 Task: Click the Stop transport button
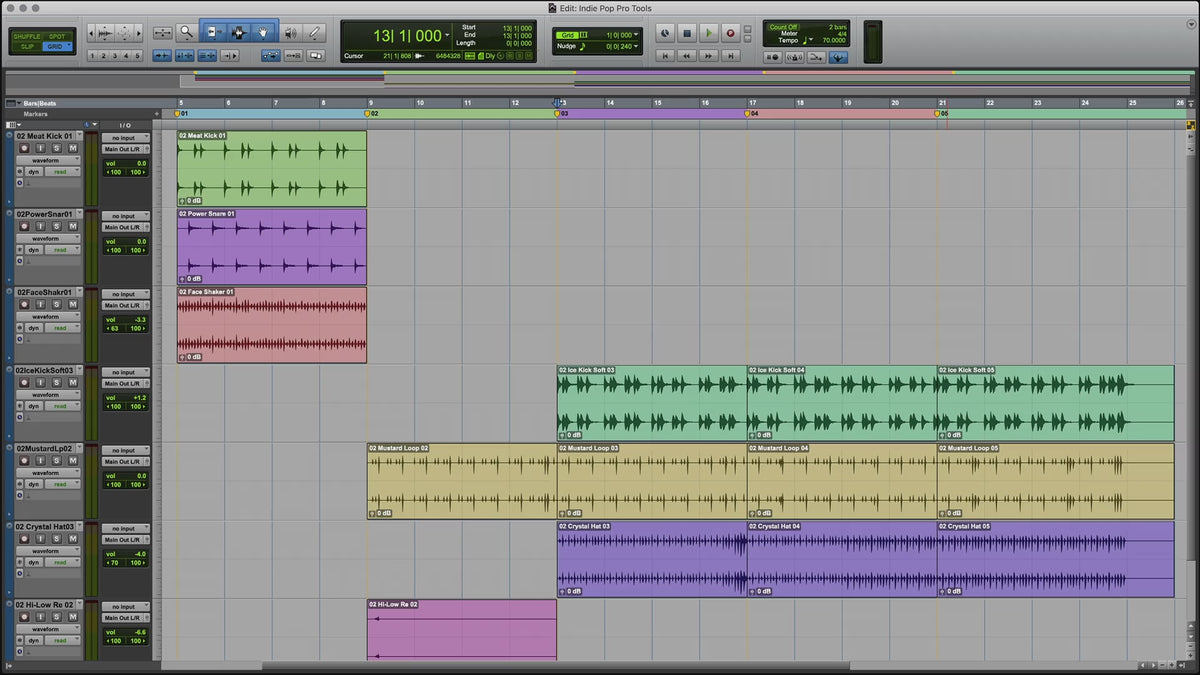pyautogui.click(x=687, y=33)
